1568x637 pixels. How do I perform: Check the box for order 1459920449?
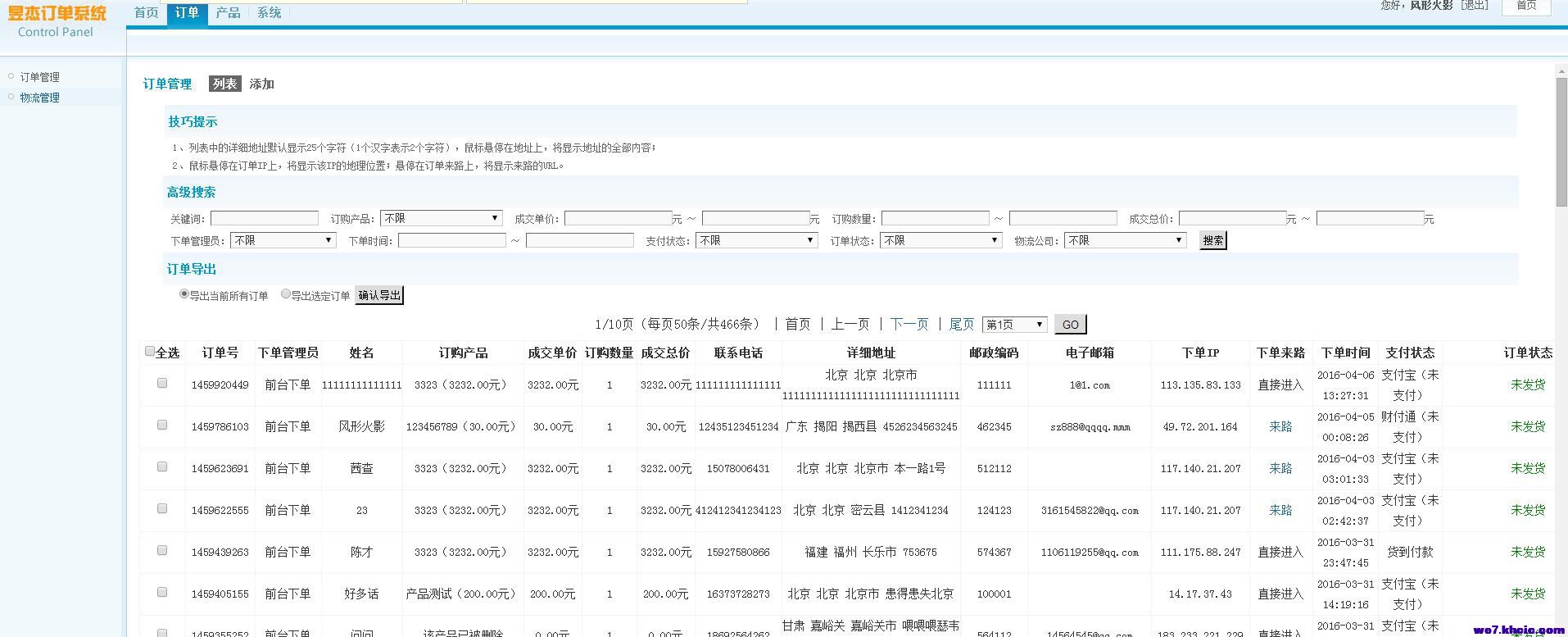pos(162,383)
